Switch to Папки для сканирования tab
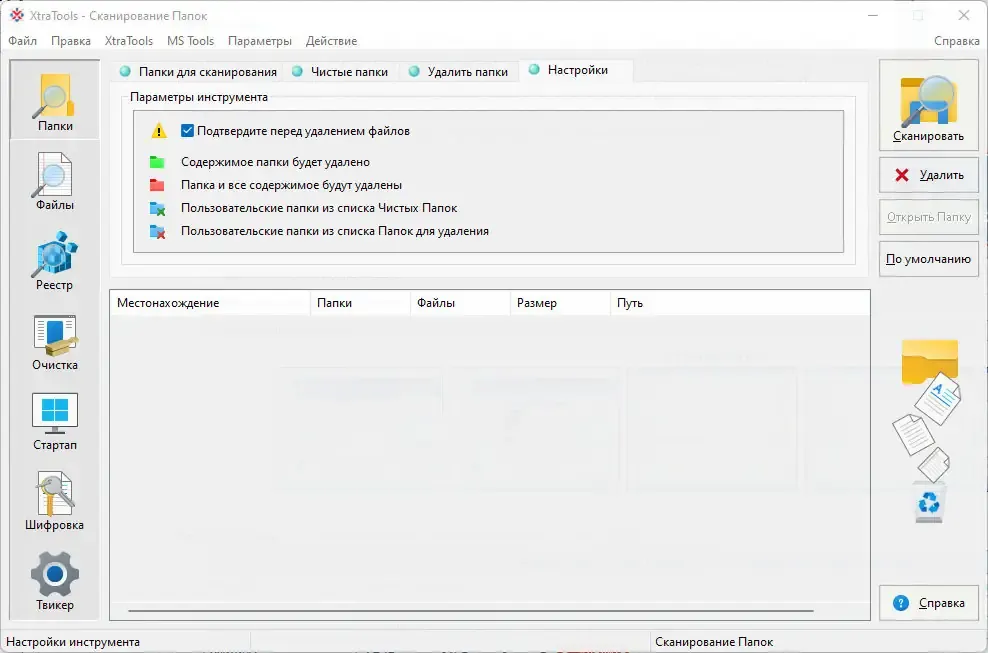This screenshot has width=988, height=653. 198,72
